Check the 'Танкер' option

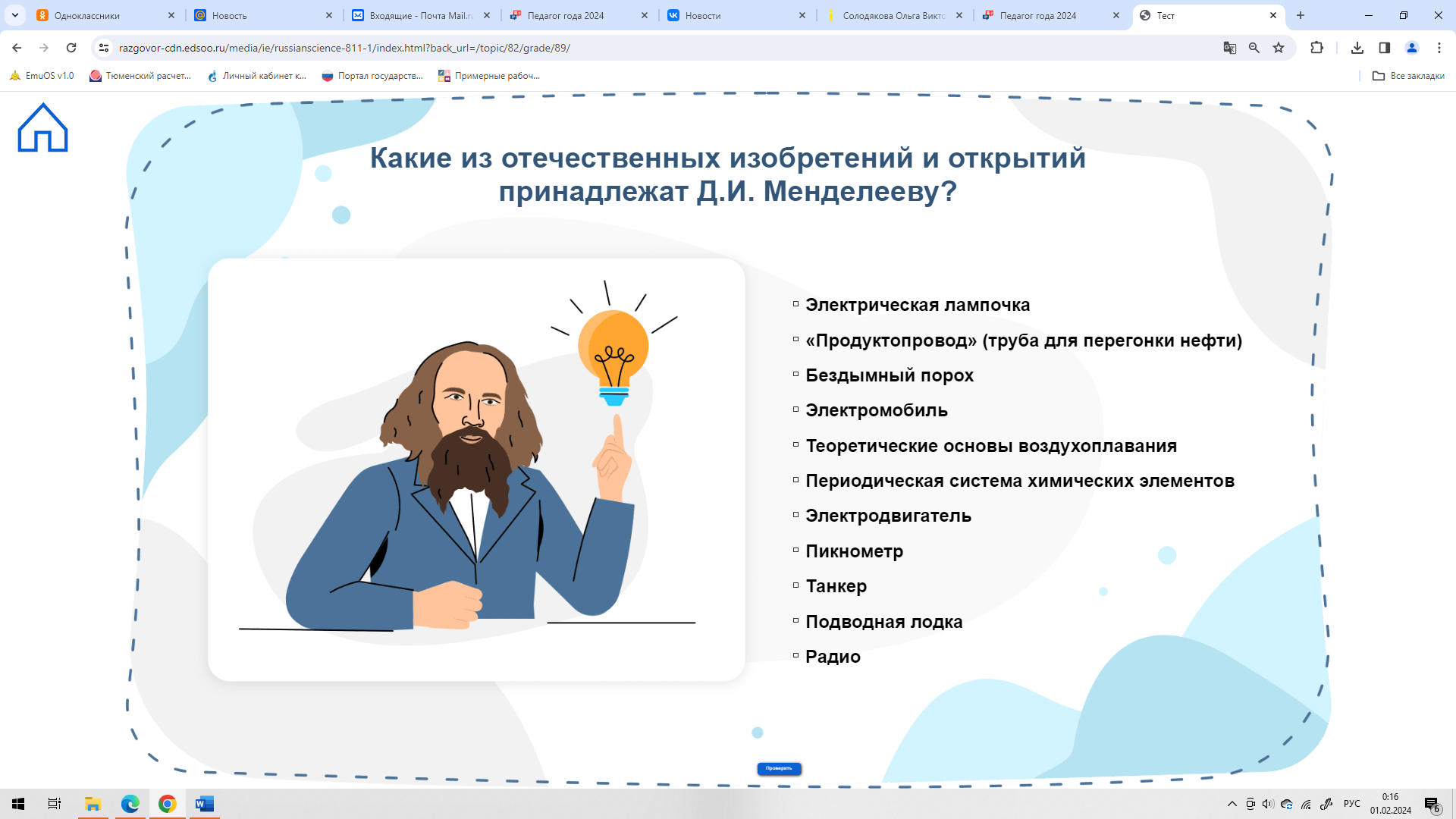click(795, 585)
